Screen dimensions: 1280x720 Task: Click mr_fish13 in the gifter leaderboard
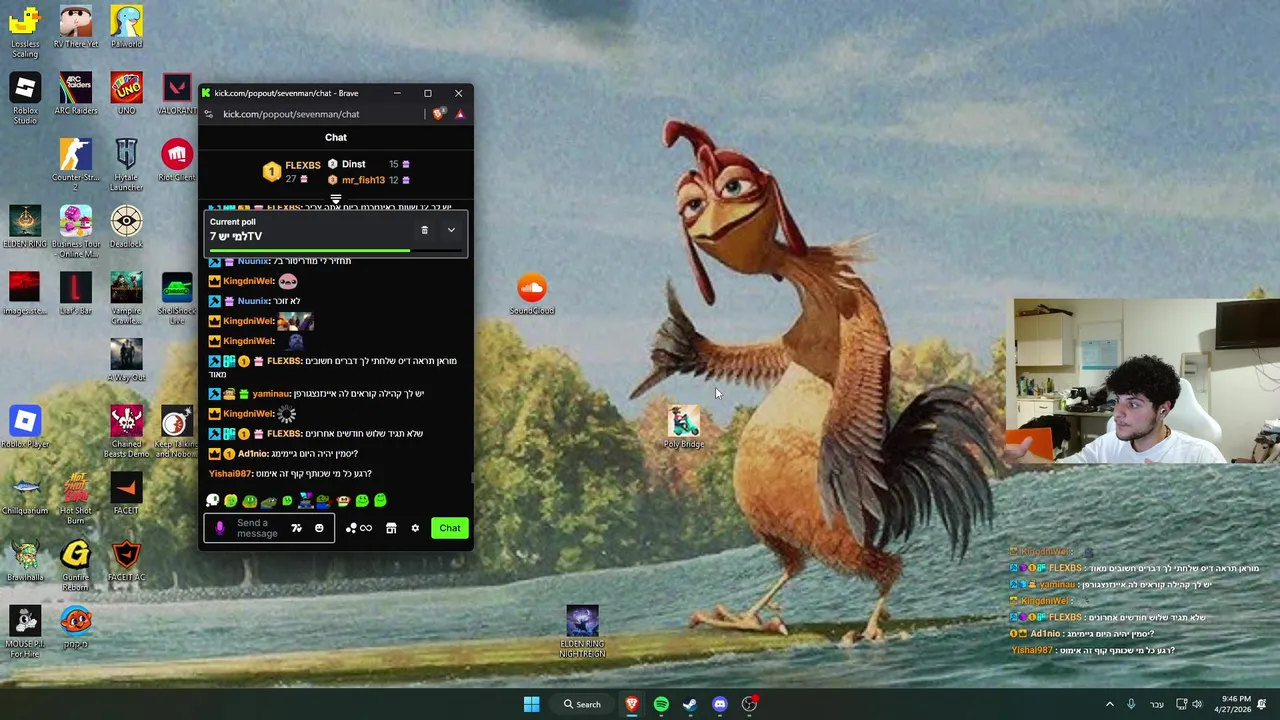click(363, 180)
